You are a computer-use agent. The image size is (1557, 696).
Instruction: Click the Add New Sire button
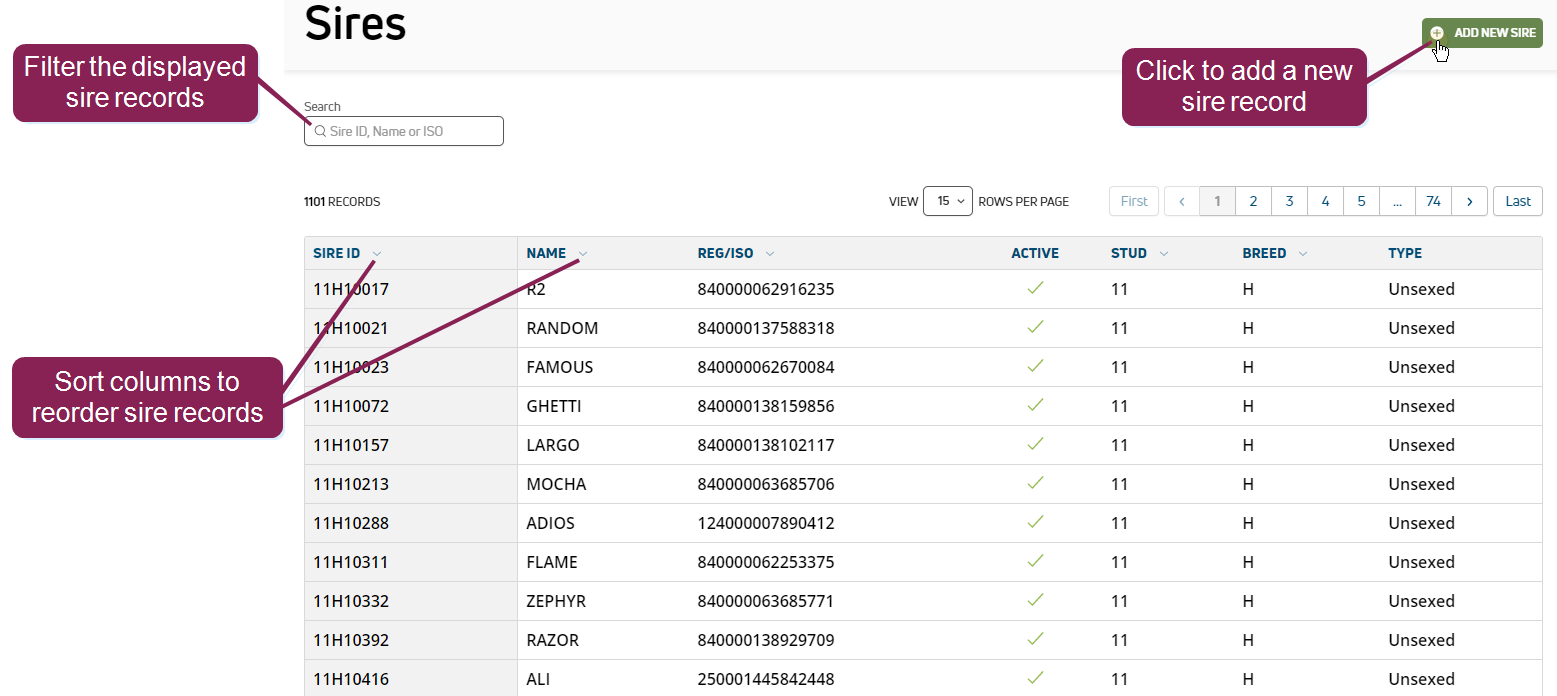1482,33
